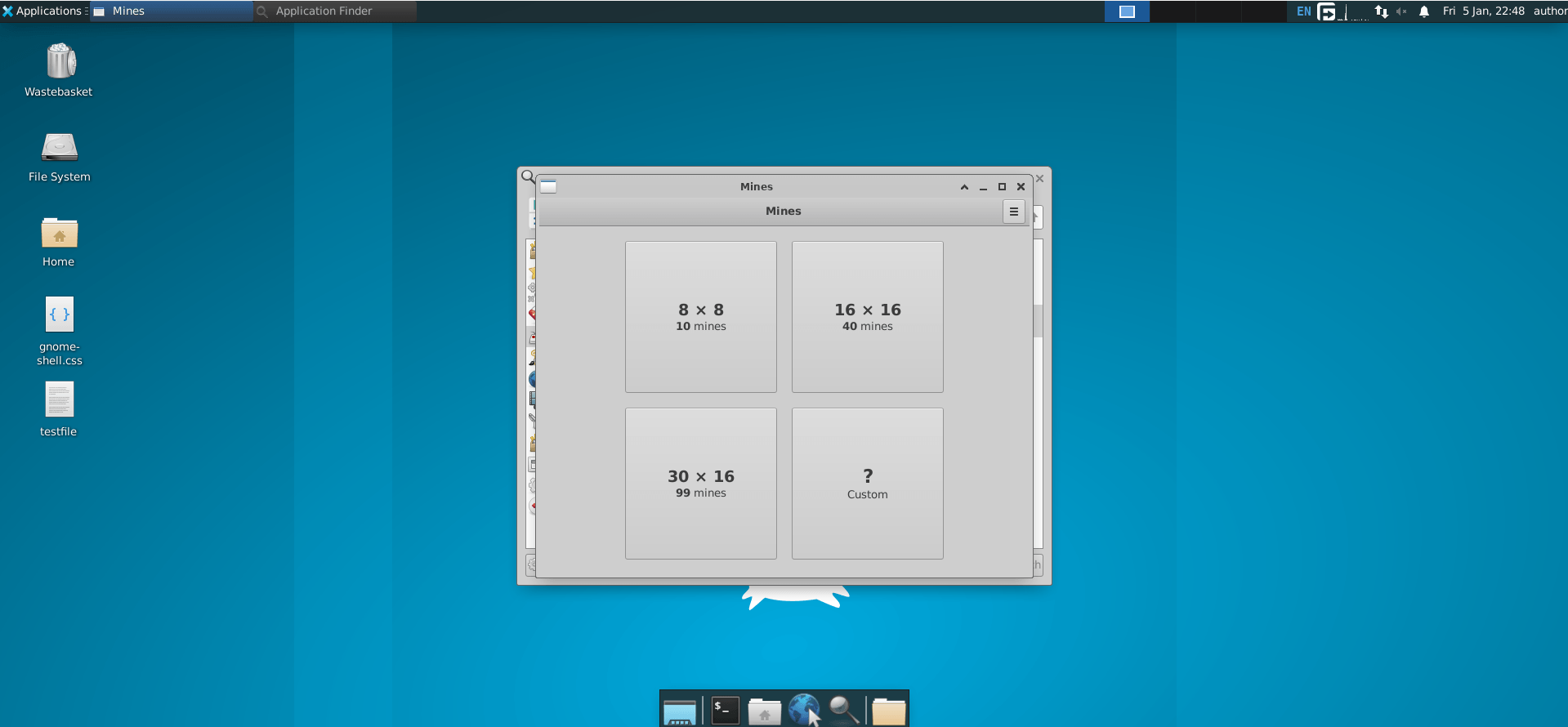Click the search magnifier in Application Finder

527,176
